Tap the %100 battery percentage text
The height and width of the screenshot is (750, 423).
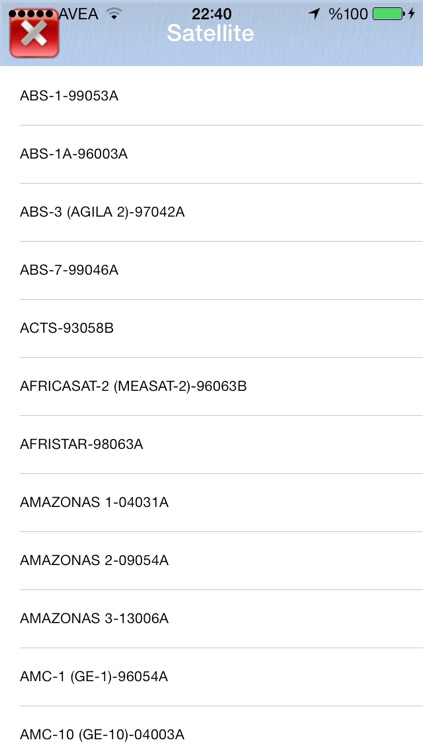pyautogui.click(x=348, y=14)
